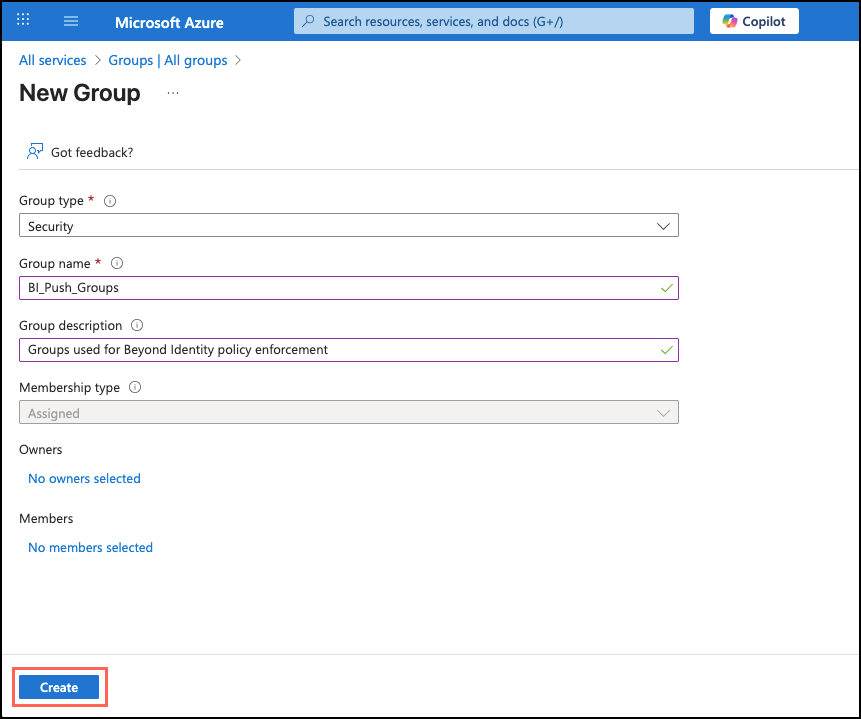861x719 pixels.
Task: Click the Got feedback icon
Action: pyautogui.click(x=35, y=152)
